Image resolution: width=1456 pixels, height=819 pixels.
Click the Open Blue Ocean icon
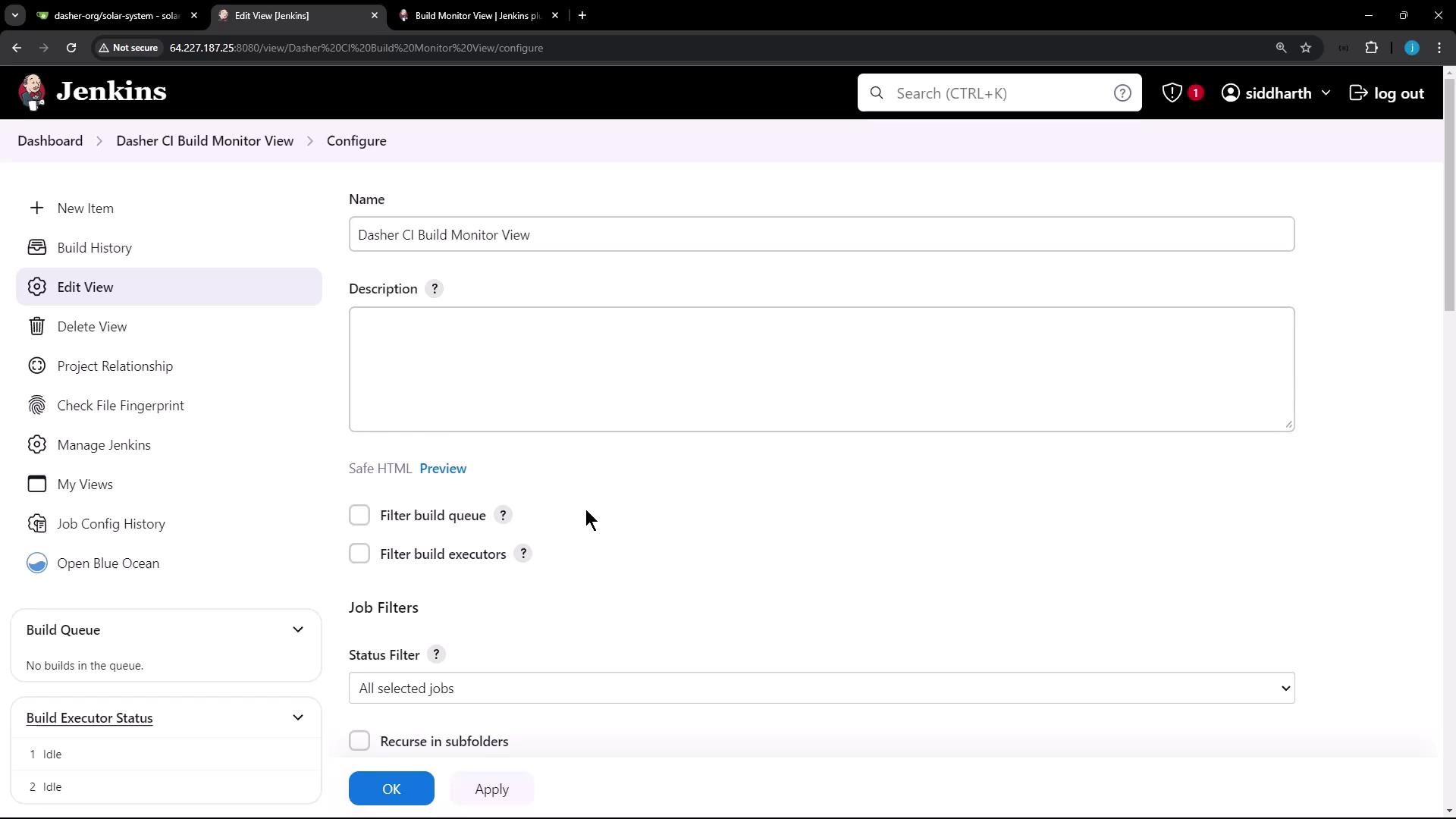coord(36,563)
